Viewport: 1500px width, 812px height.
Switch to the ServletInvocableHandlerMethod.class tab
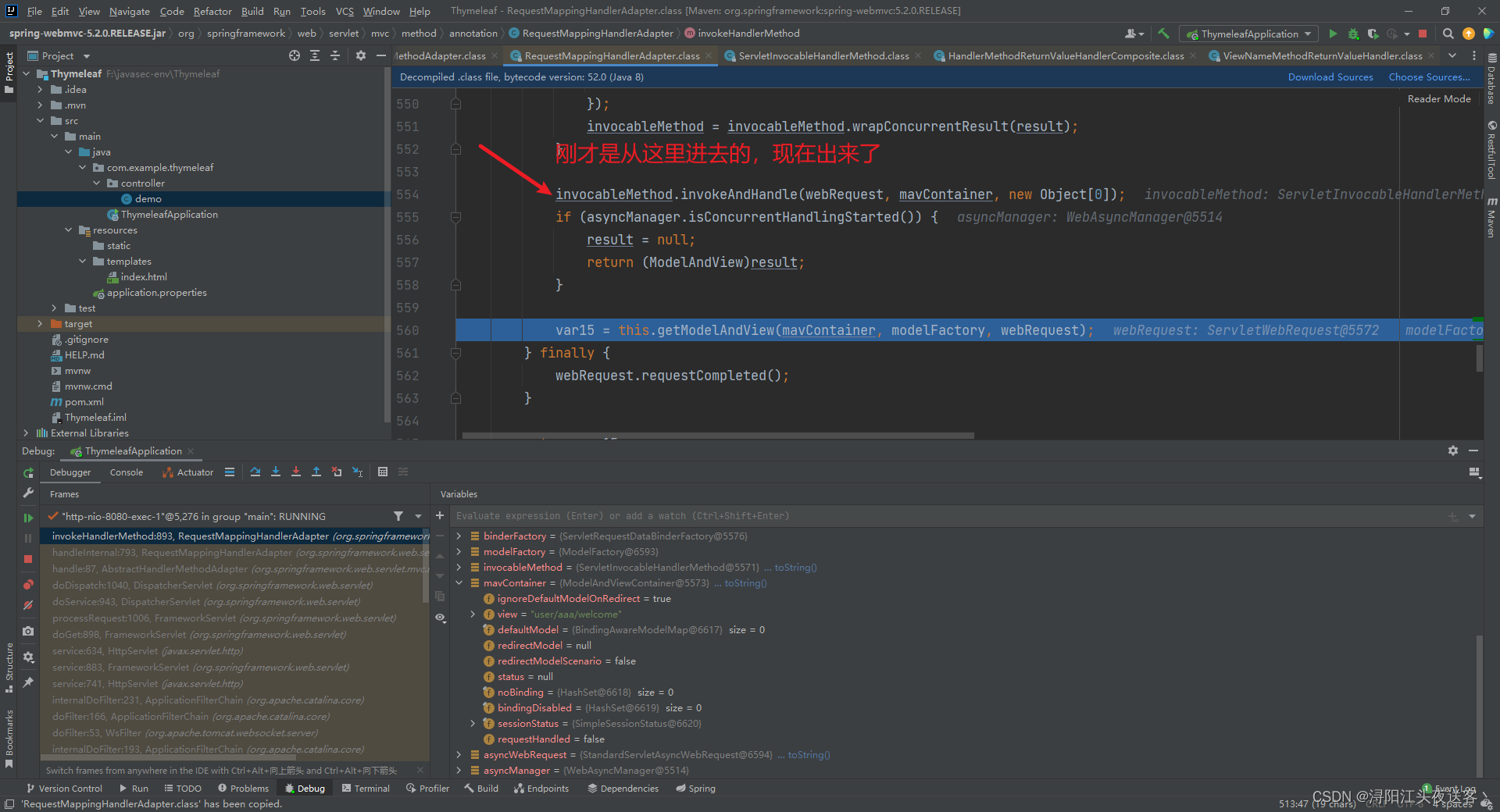click(x=823, y=56)
